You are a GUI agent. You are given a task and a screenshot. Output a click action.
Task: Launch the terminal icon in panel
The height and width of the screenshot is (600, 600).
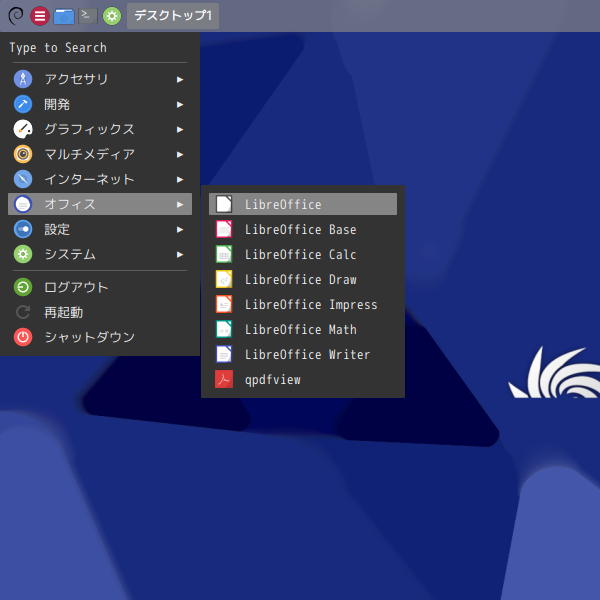tap(88, 16)
